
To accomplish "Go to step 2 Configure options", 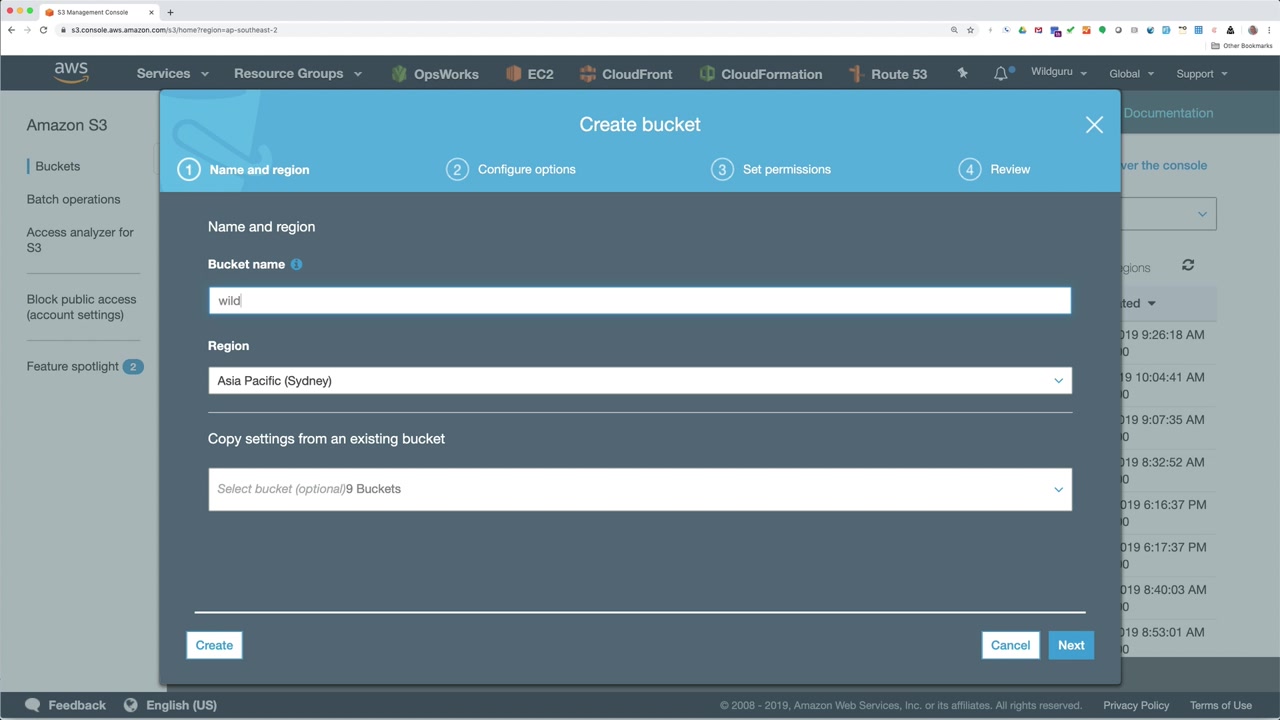I will coord(511,169).
